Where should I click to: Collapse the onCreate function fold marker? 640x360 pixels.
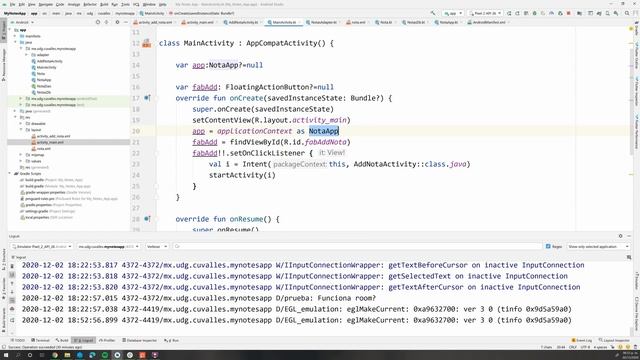point(156,98)
